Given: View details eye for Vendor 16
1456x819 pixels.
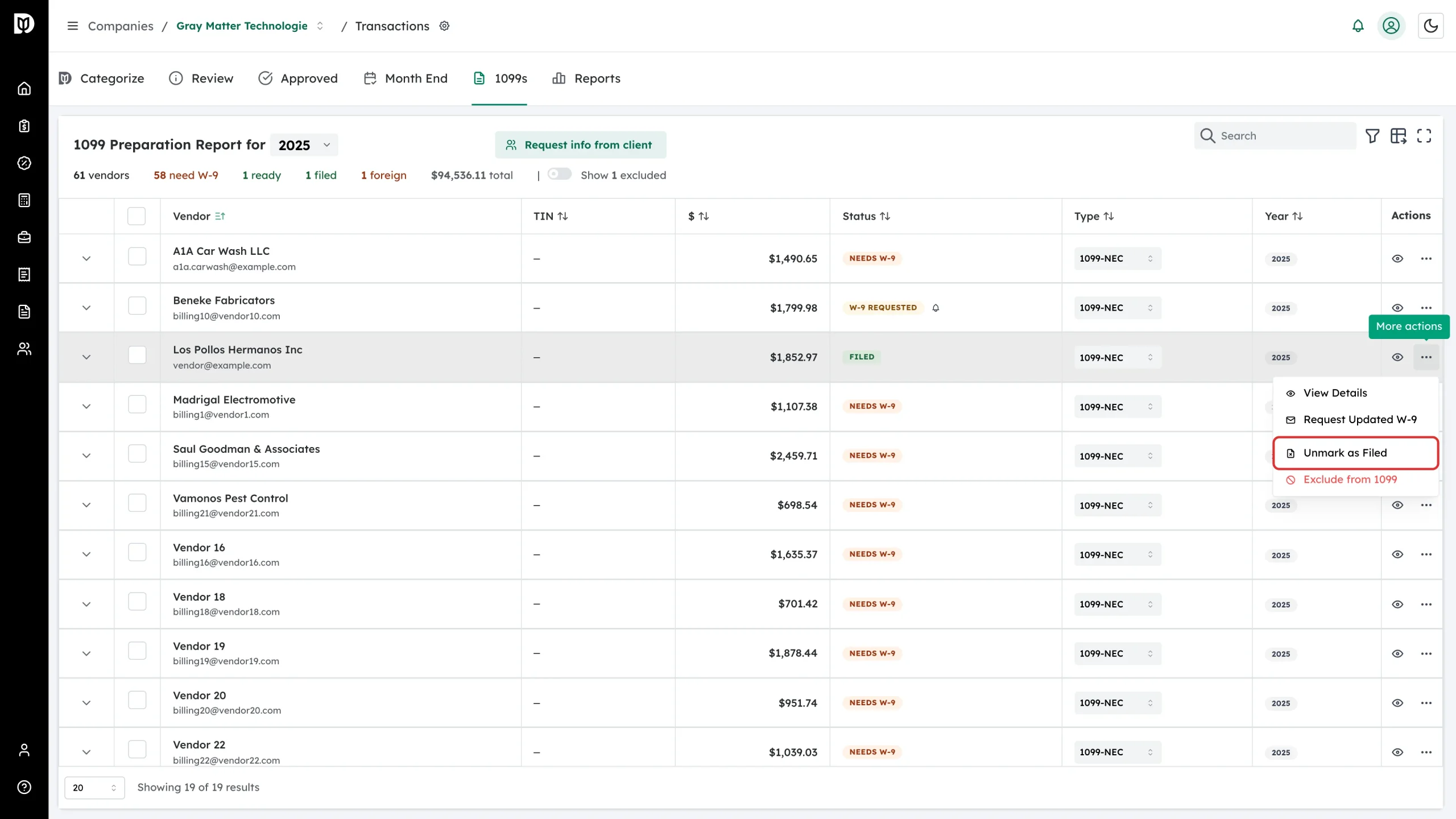Looking at the screenshot, I should (1397, 555).
